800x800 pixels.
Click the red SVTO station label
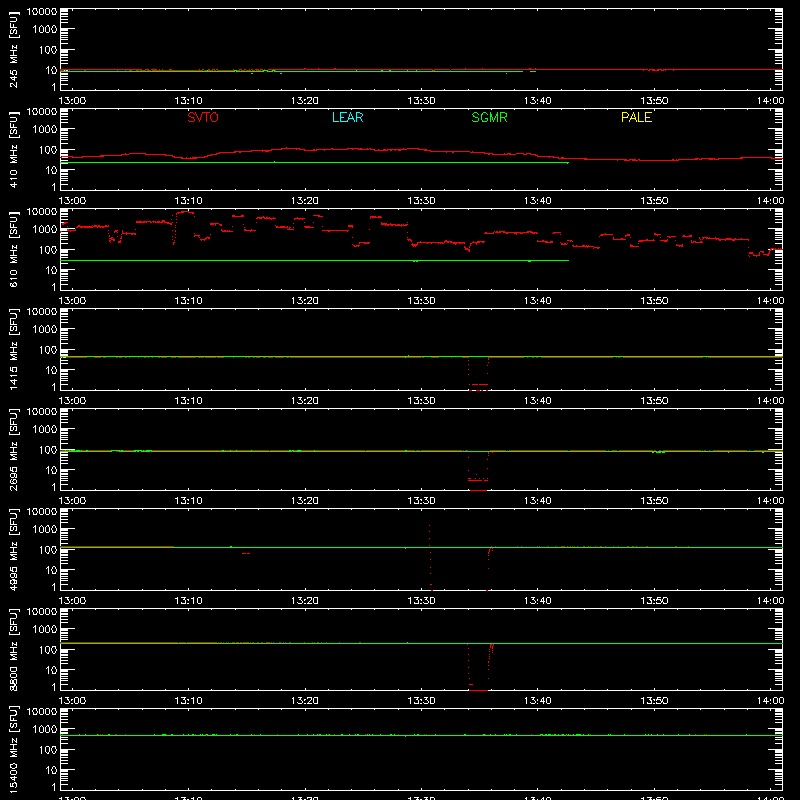coord(203,117)
